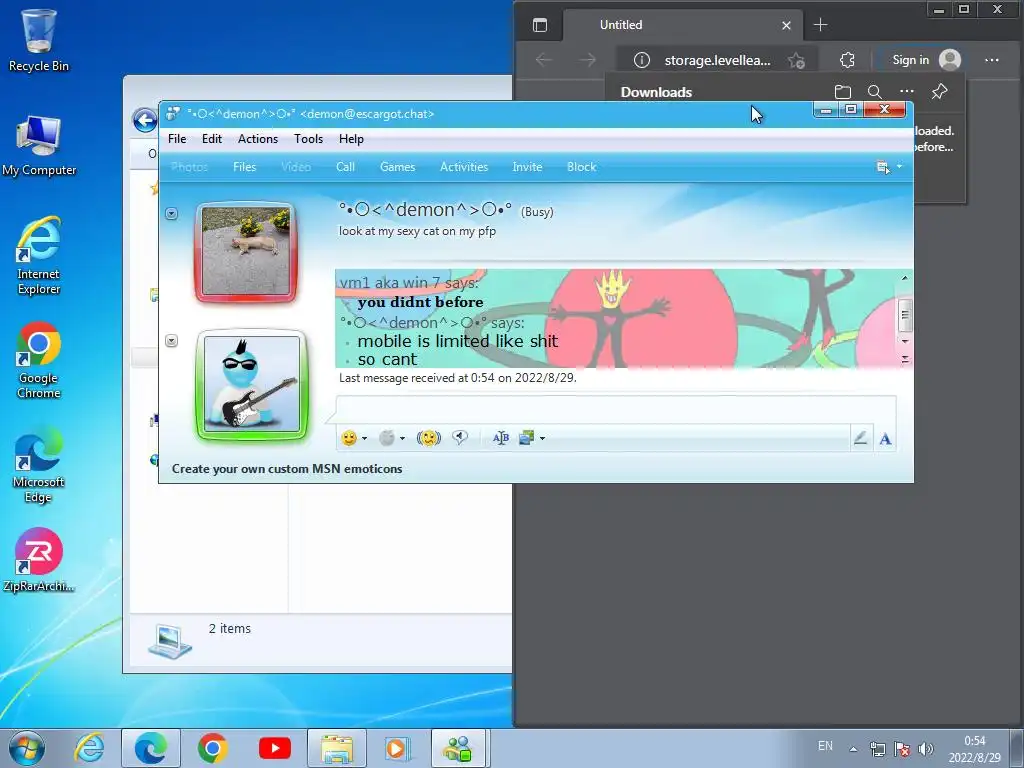The height and width of the screenshot is (768, 1024).
Task: Open the Tools menu
Action: tap(308, 139)
